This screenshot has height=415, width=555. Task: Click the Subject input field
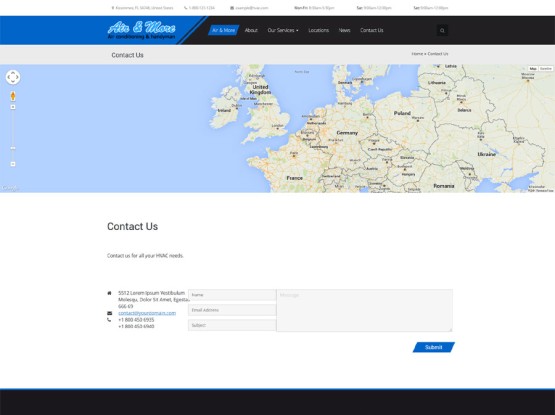pos(232,325)
